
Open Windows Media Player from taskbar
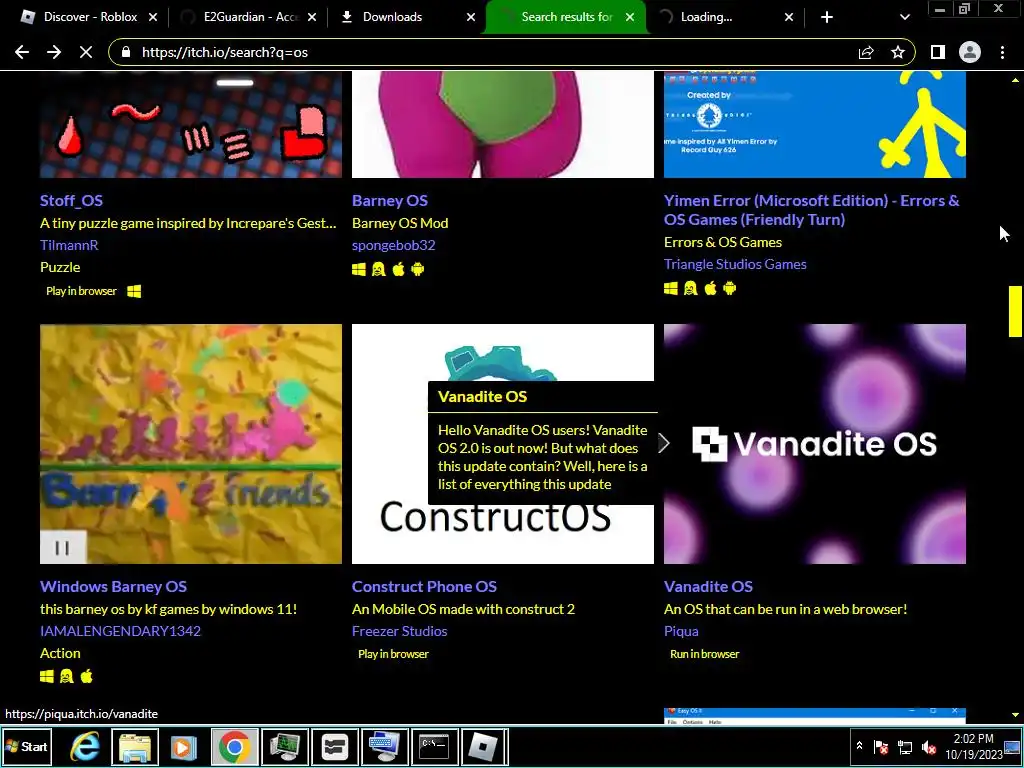tap(184, 746)
